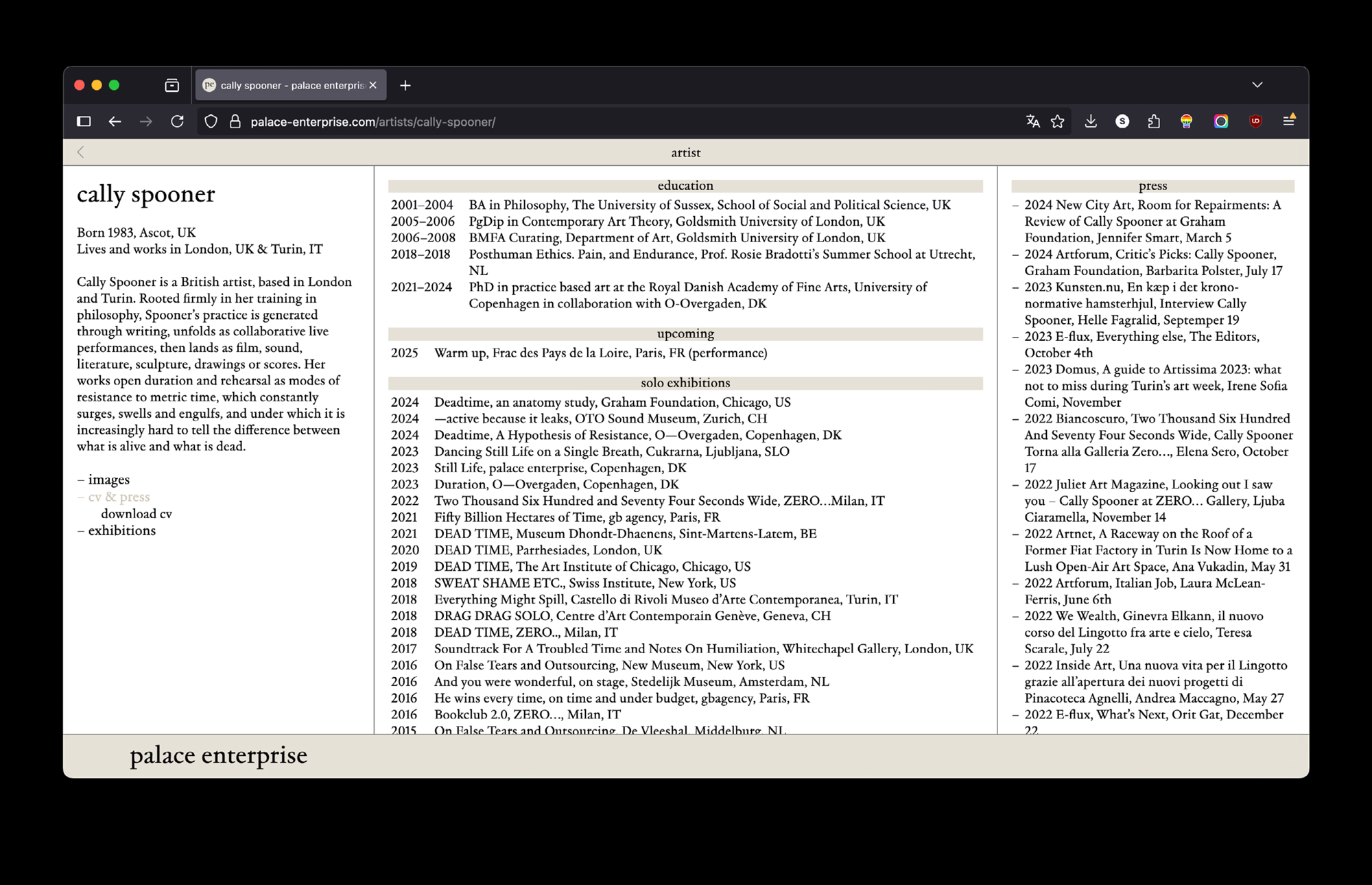Open the tracking protection shield icon
Image resolution: width=1372 pixels, height=885 pixels.
[x=211, y=121]
